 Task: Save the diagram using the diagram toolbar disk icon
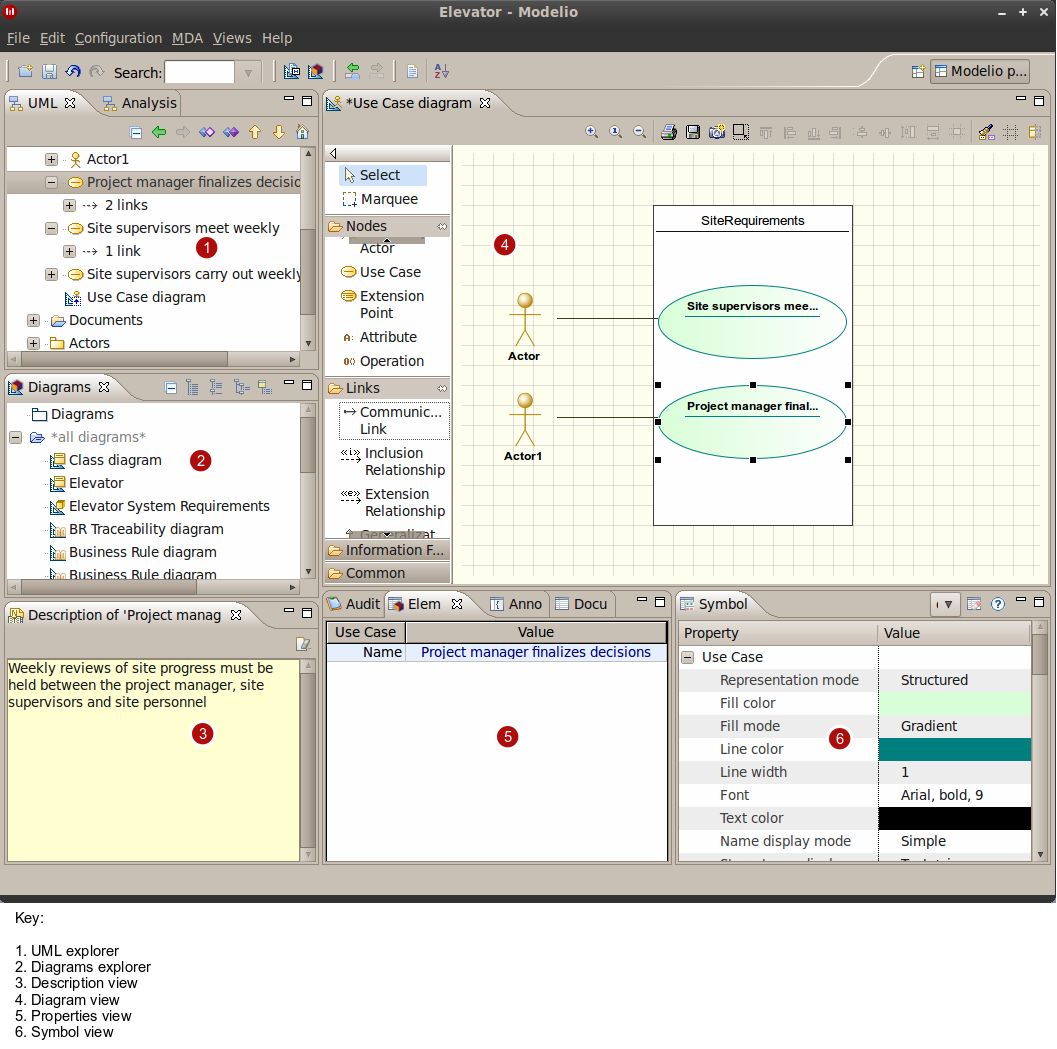tap(692, 132)
